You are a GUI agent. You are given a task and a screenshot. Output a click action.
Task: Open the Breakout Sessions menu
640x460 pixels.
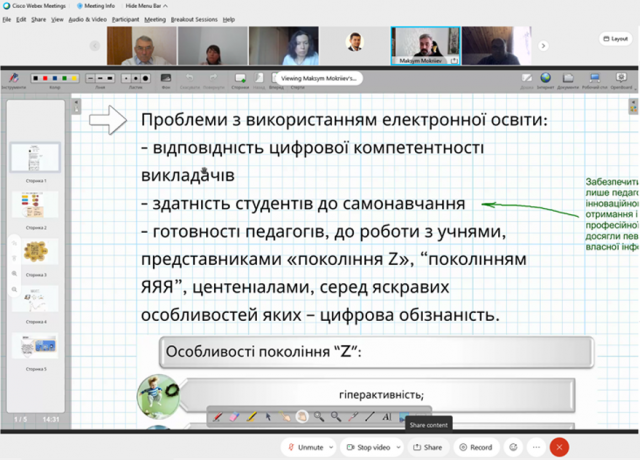194,19
